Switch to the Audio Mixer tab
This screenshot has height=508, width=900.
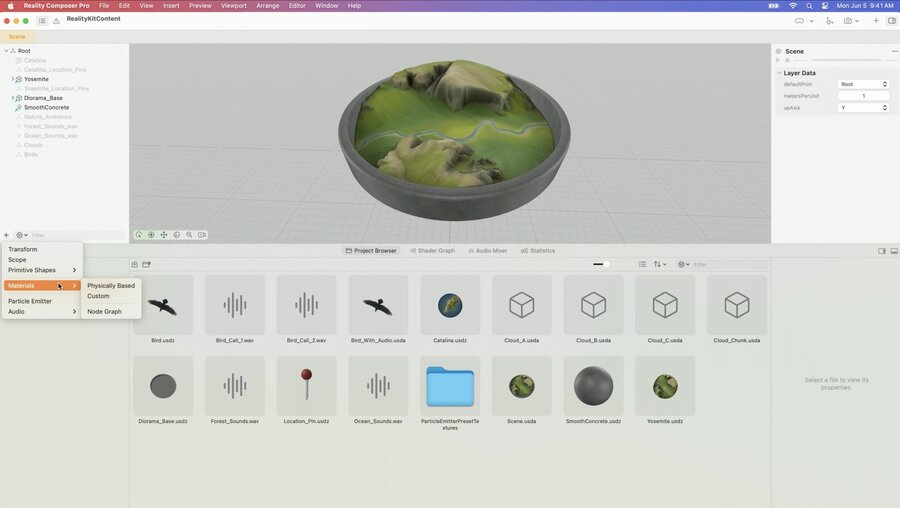(x=488, y=251)
